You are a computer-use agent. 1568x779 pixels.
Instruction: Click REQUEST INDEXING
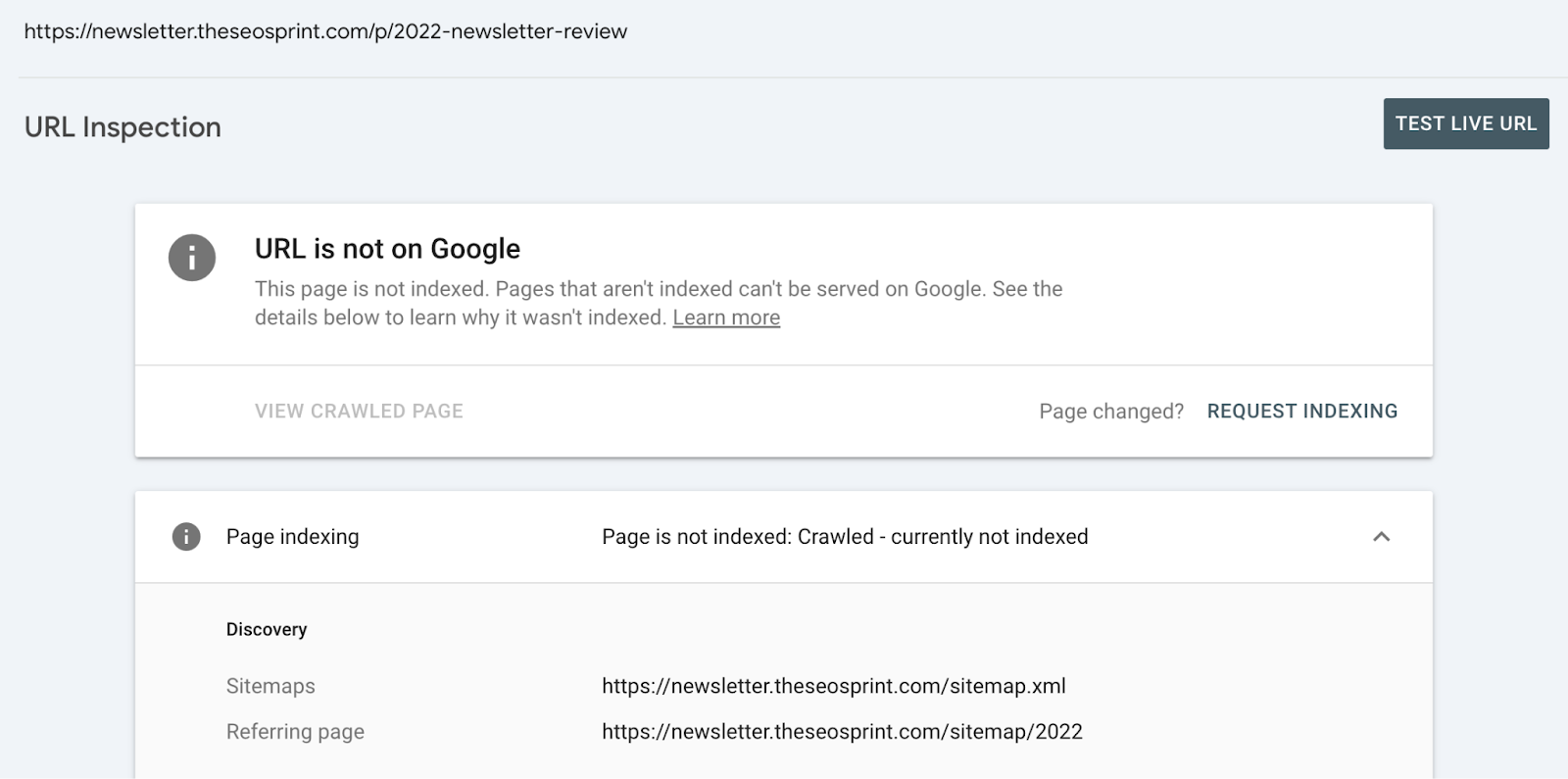coord(1301,412)
